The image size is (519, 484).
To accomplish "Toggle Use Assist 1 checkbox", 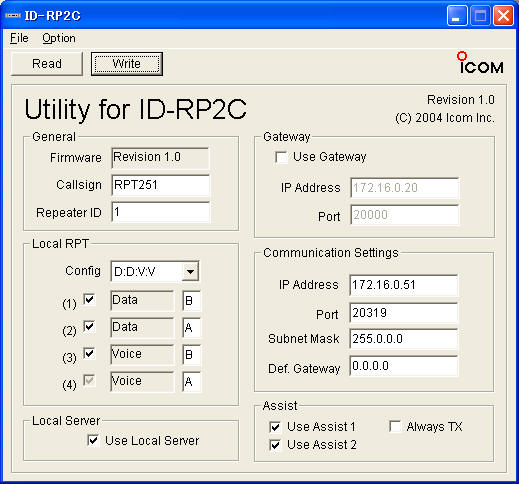I will pyautogui.click(x=275, y=427).
